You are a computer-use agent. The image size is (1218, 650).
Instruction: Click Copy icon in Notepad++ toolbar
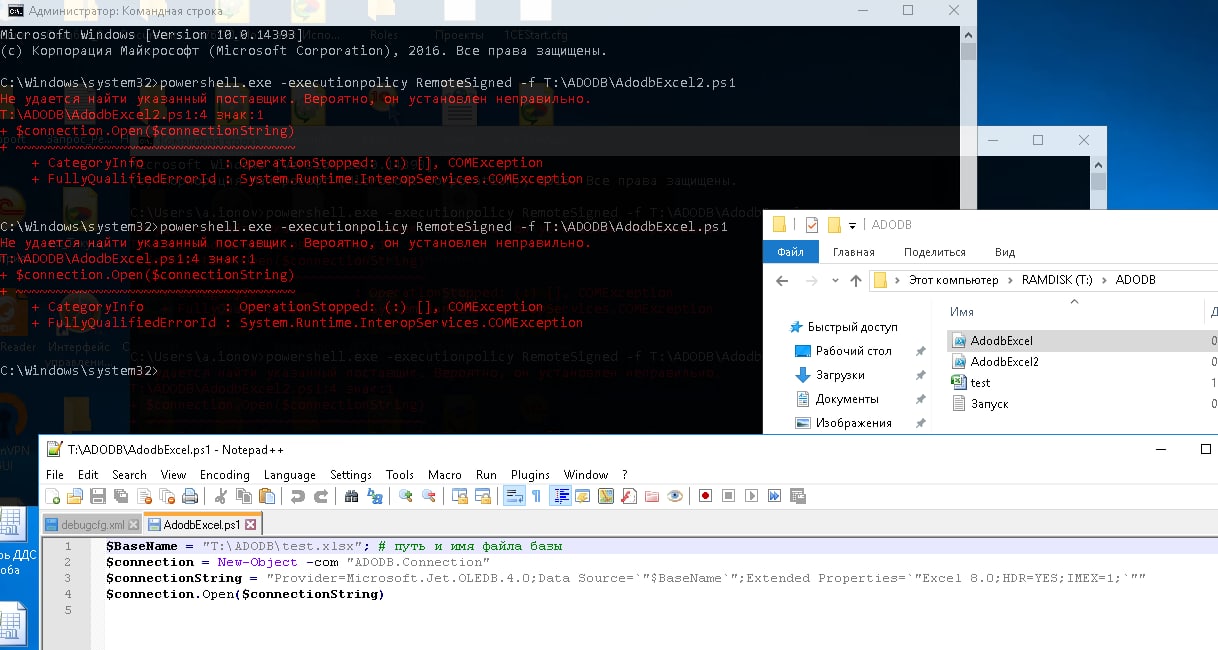[243, 496]
